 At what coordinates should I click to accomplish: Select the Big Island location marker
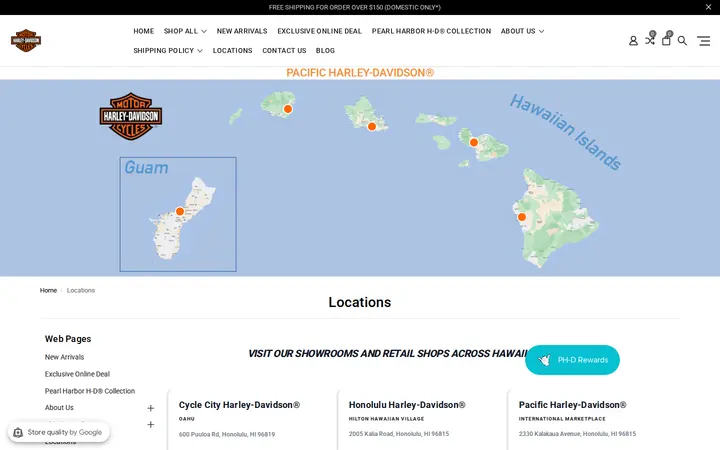522,217
